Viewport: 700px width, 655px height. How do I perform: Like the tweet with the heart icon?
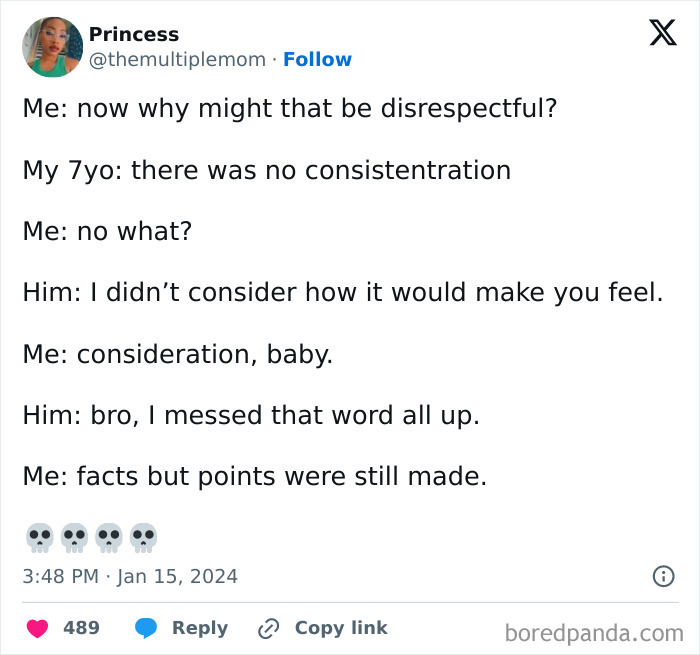(x=38, y=628)
